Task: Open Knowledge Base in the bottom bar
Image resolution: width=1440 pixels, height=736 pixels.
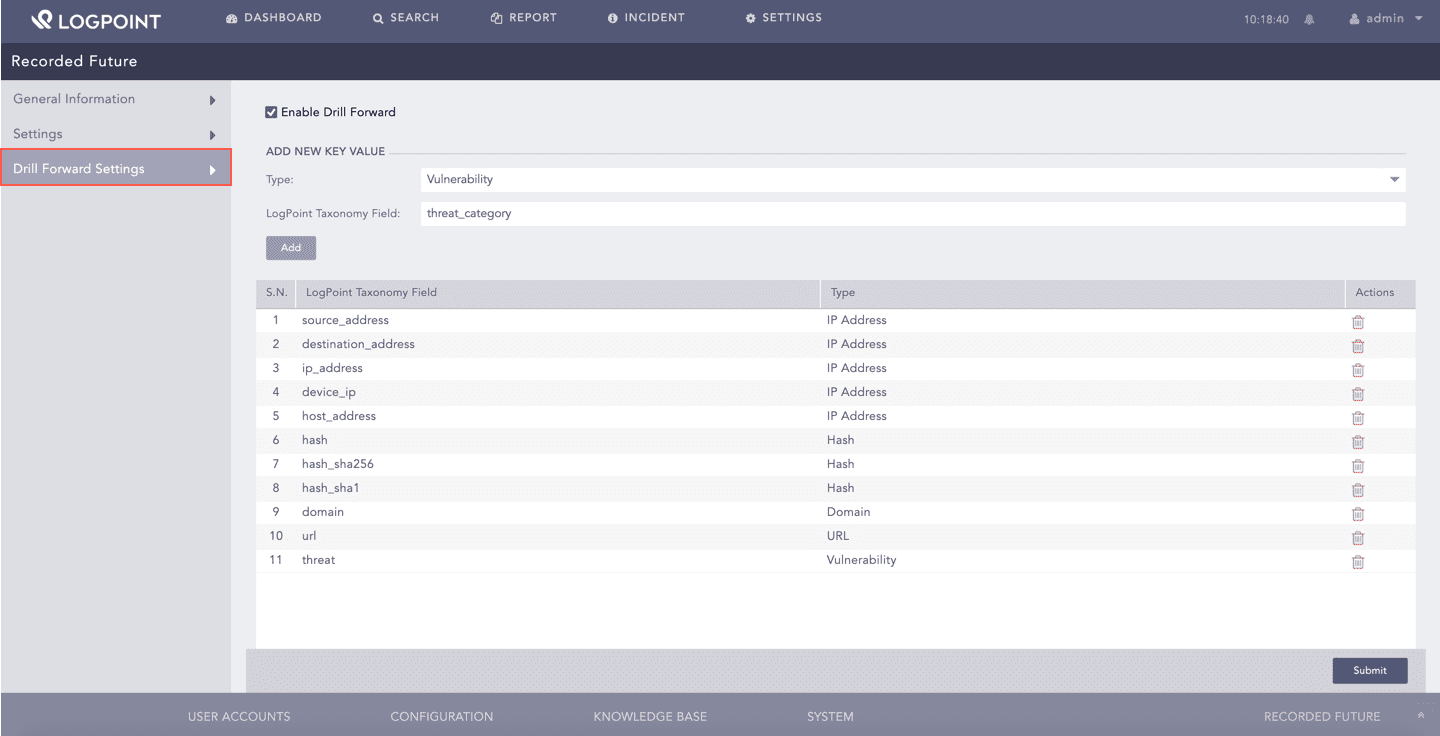Action: click(x=650, y=716)
